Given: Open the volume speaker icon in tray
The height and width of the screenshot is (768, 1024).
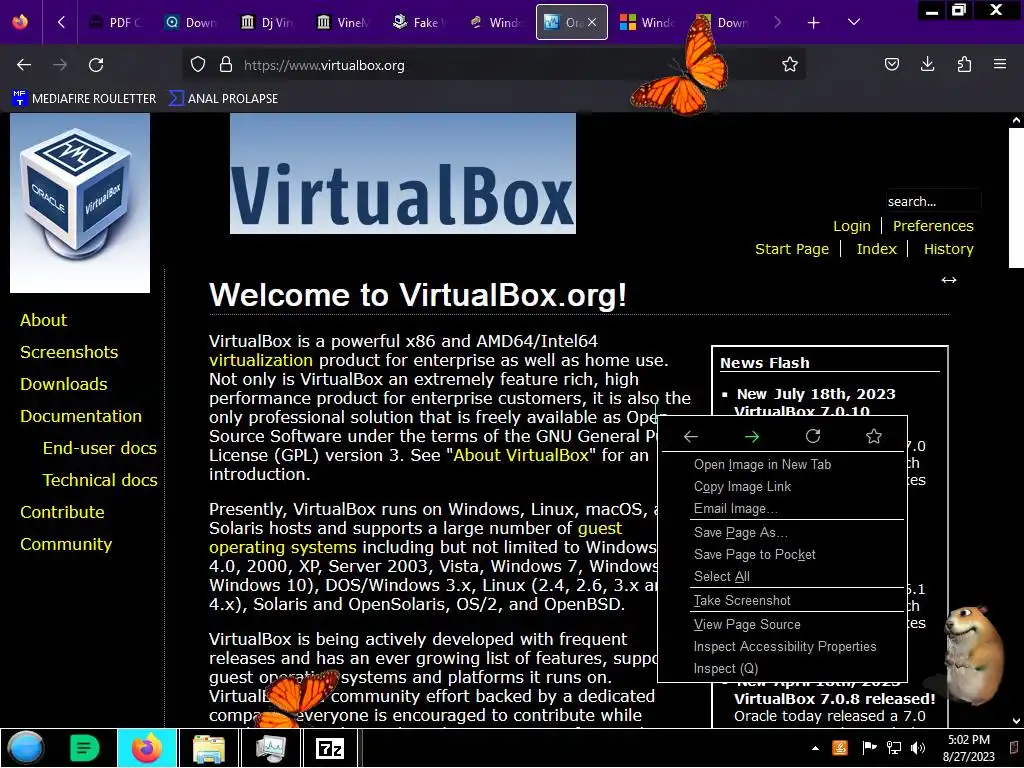Looking at the screenshot, I should pyautogui.click(x=918, y=748).
